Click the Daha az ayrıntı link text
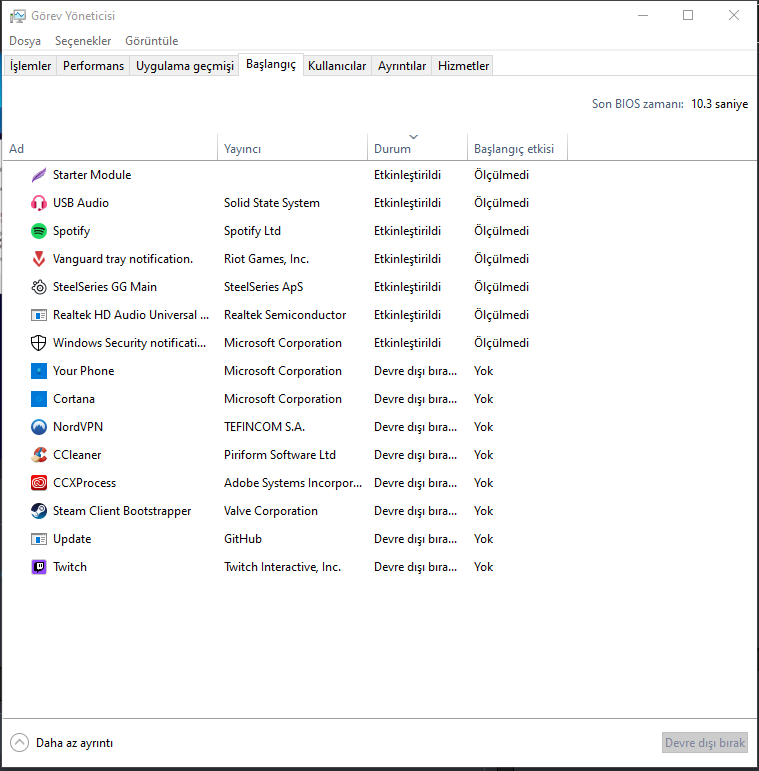Image resolution: width=759 pixels, height=771 pixels. [74, 743]
